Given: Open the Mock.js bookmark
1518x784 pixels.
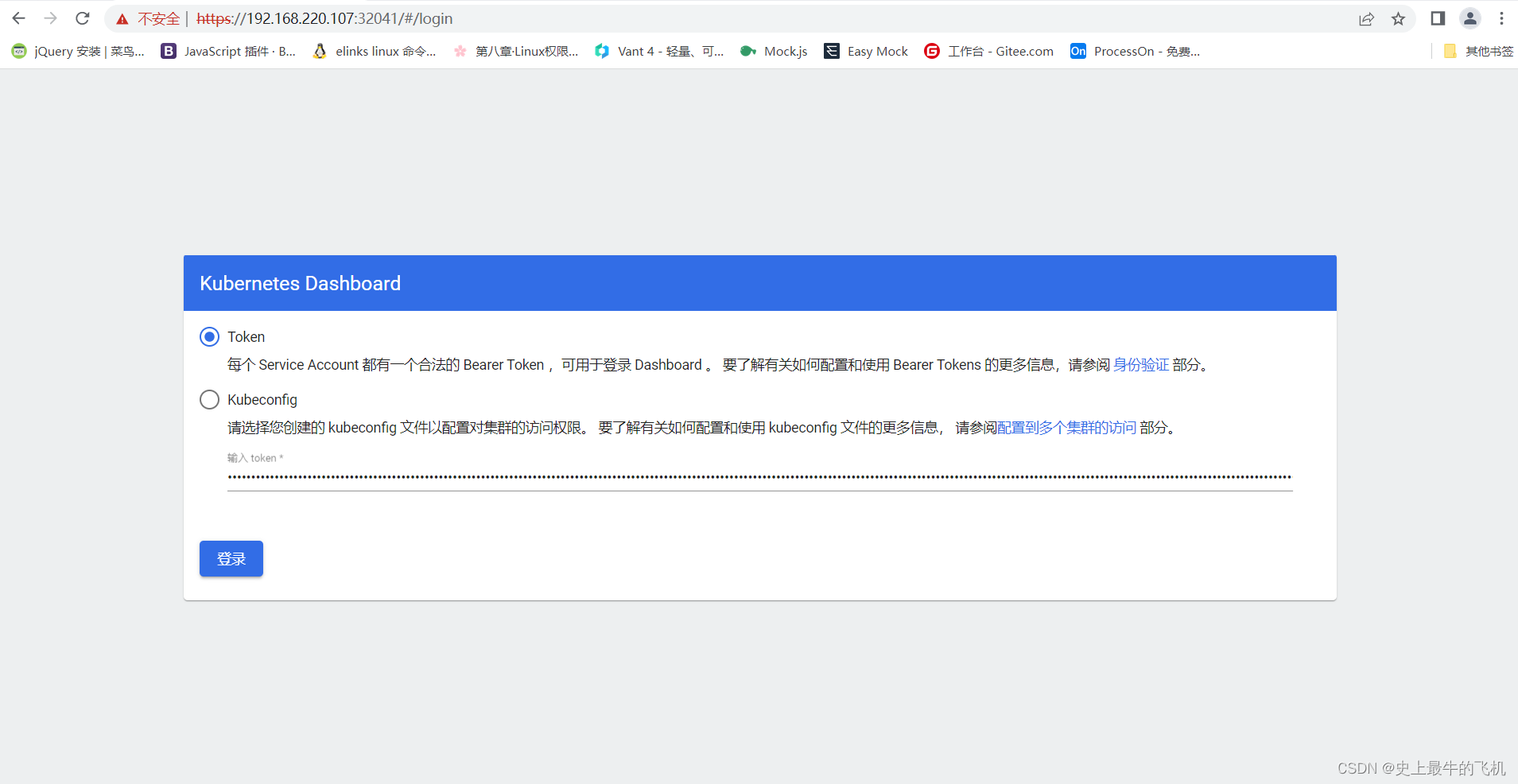Looking at the screenshot, I should [x=748, y=51].
